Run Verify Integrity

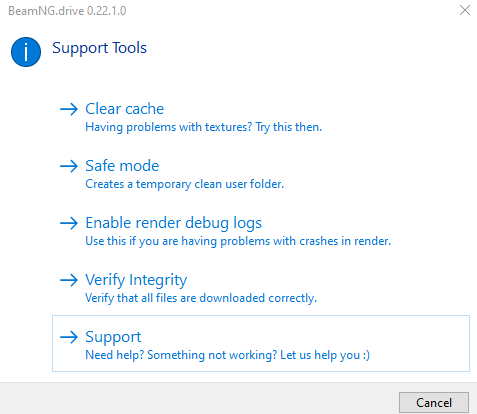(x=261, y=287)
